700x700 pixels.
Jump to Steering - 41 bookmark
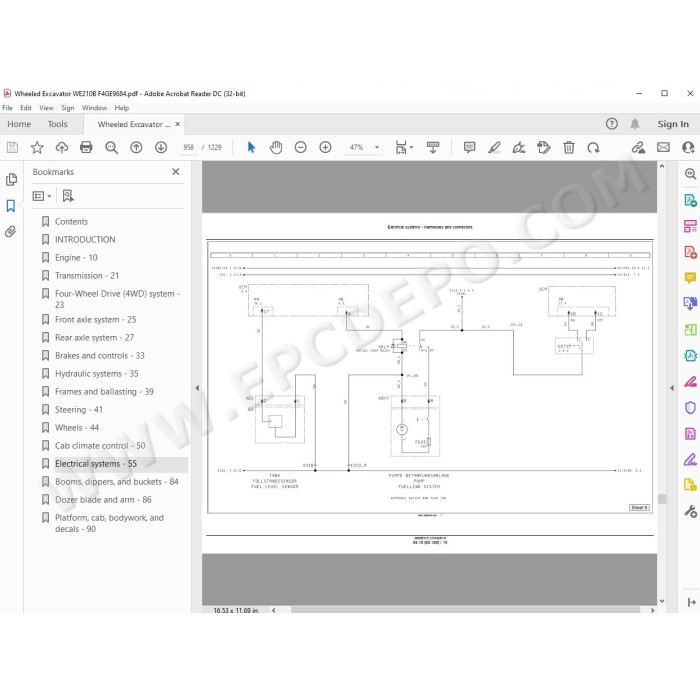(x=79, y=409)
